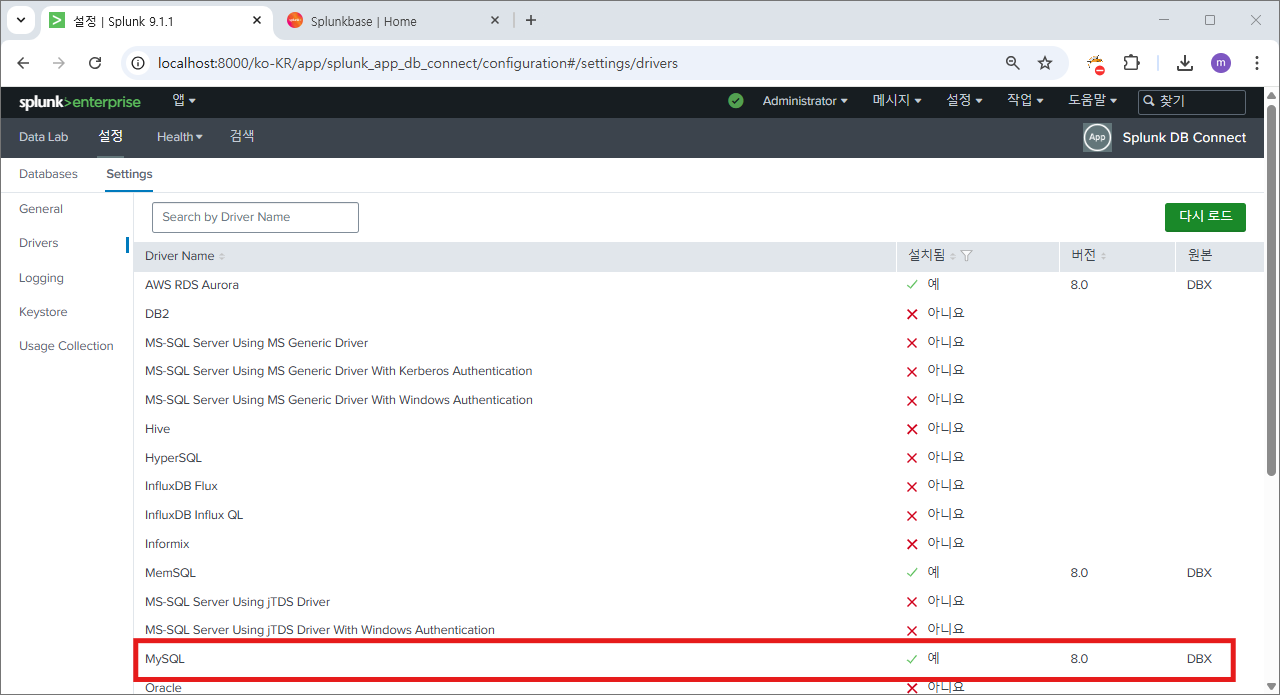
Task: Click the browser address bar URL
Action: click(x=418, y=63)
